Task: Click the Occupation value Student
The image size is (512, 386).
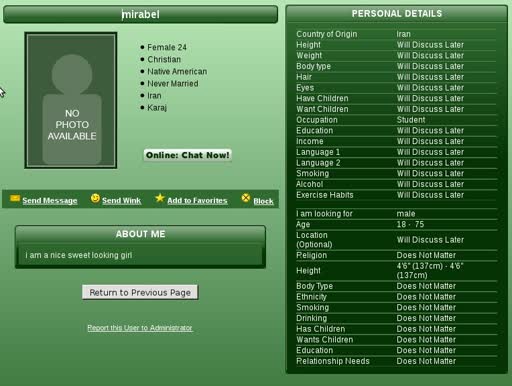Action: [411, 120]
